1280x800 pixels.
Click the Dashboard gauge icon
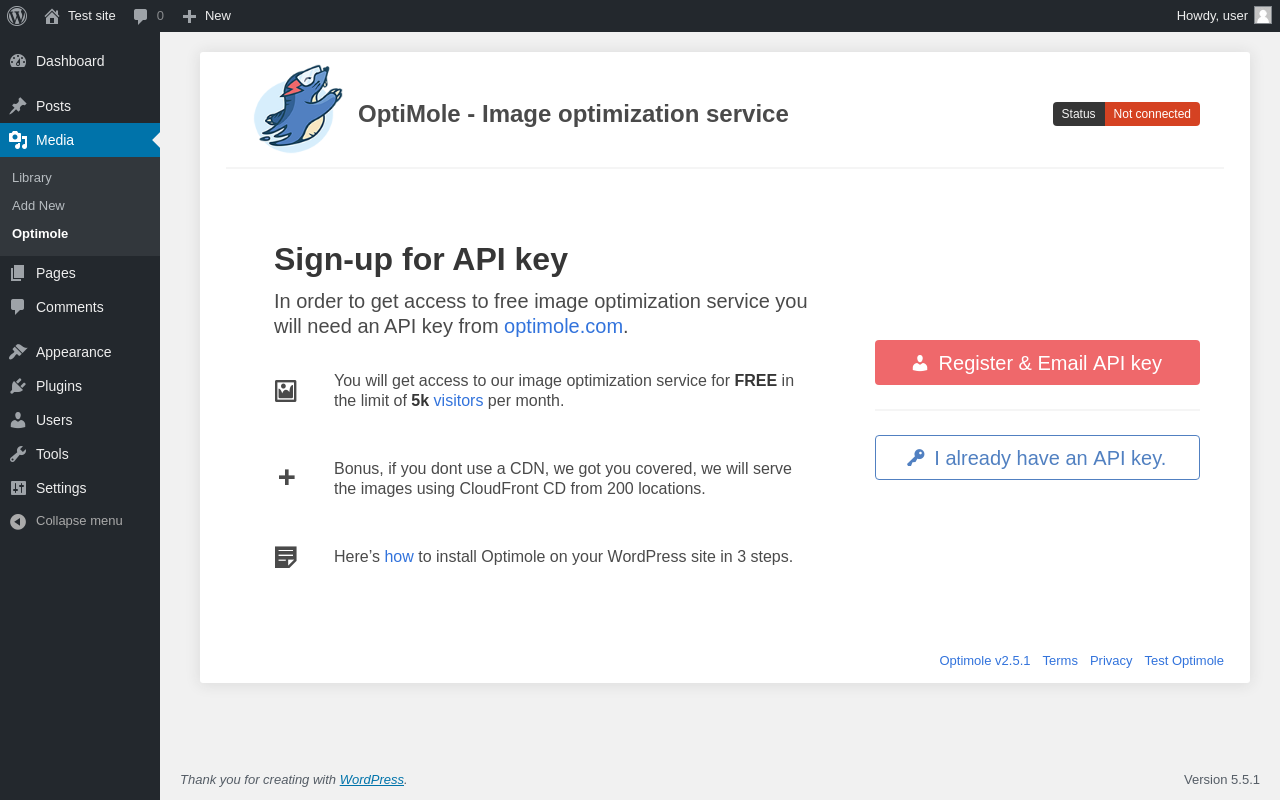click(x=18, y=61)
